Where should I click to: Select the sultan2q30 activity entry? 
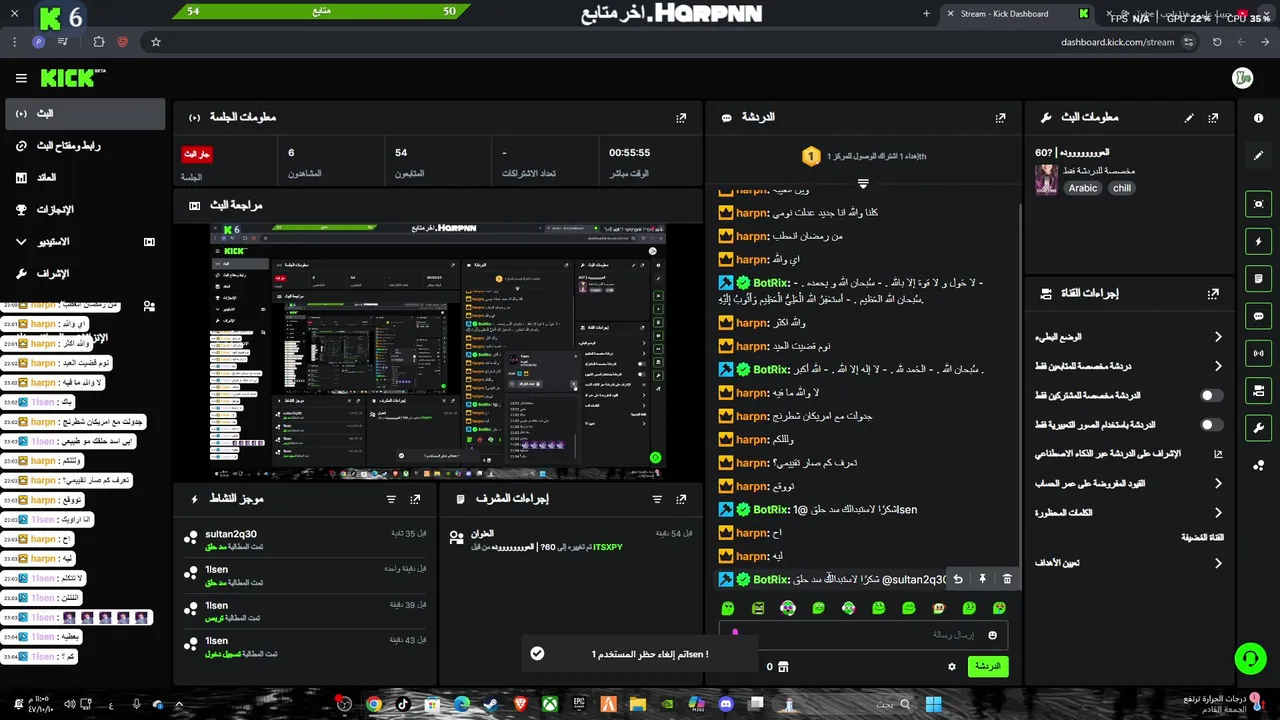pyautogui.click(x=307, y=540)
